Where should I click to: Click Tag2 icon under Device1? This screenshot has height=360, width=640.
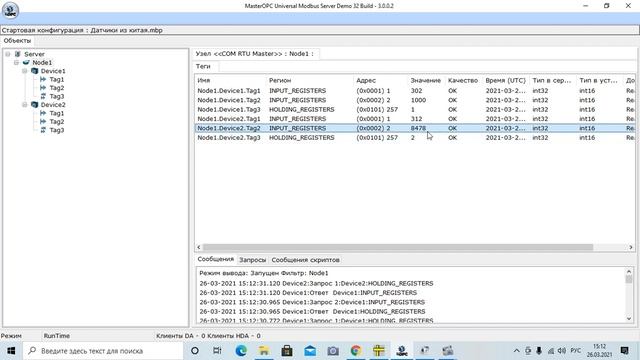click(43, 88)
